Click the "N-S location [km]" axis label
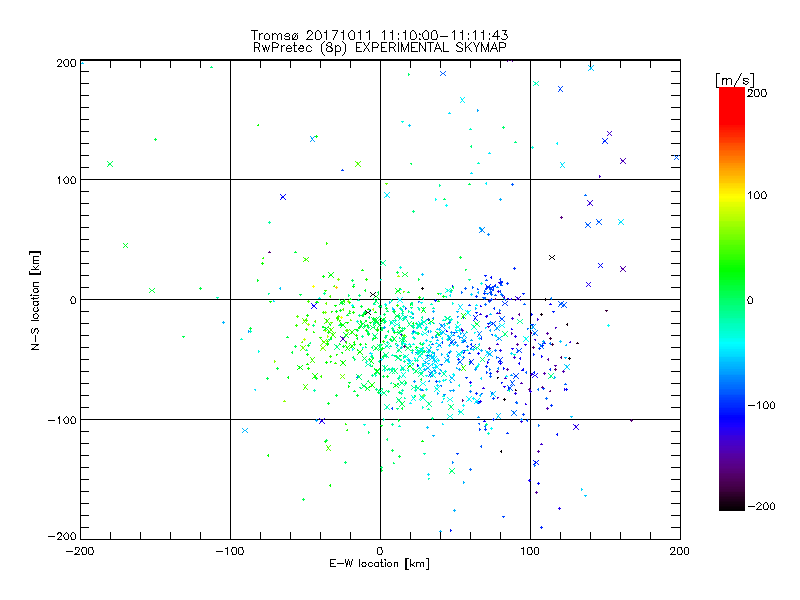Viewport: 800px width, 600px height. [35, 300]
